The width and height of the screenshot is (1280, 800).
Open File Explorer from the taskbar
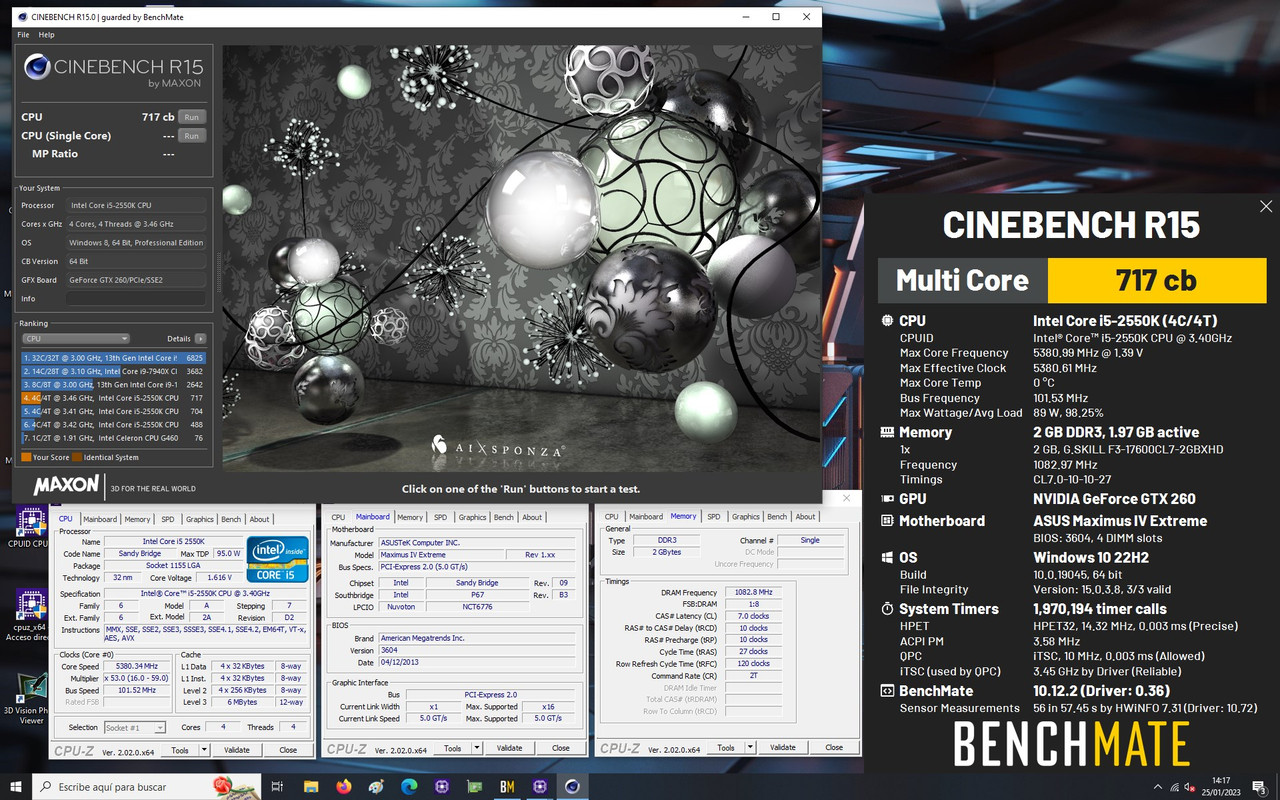(311, 786)
